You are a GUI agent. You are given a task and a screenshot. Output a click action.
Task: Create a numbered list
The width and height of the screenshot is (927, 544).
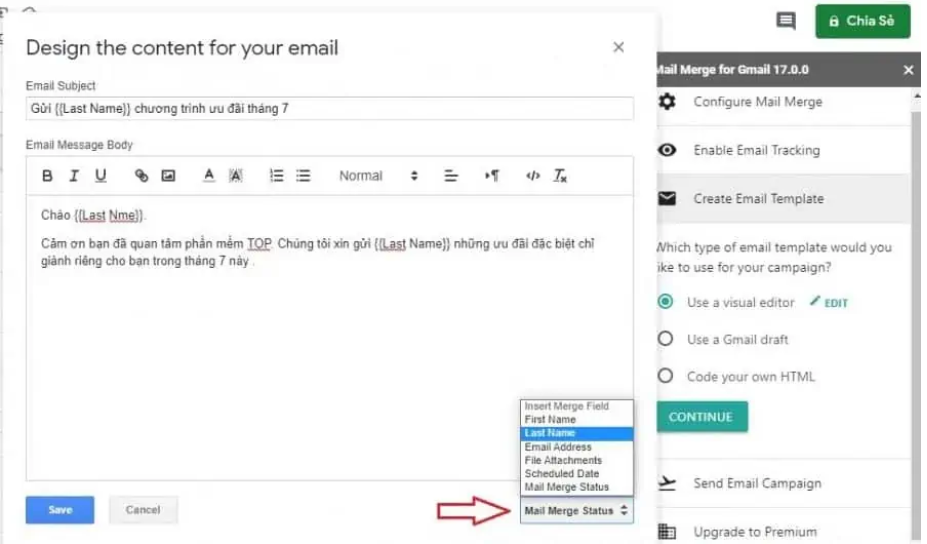[x=277, y=176]
